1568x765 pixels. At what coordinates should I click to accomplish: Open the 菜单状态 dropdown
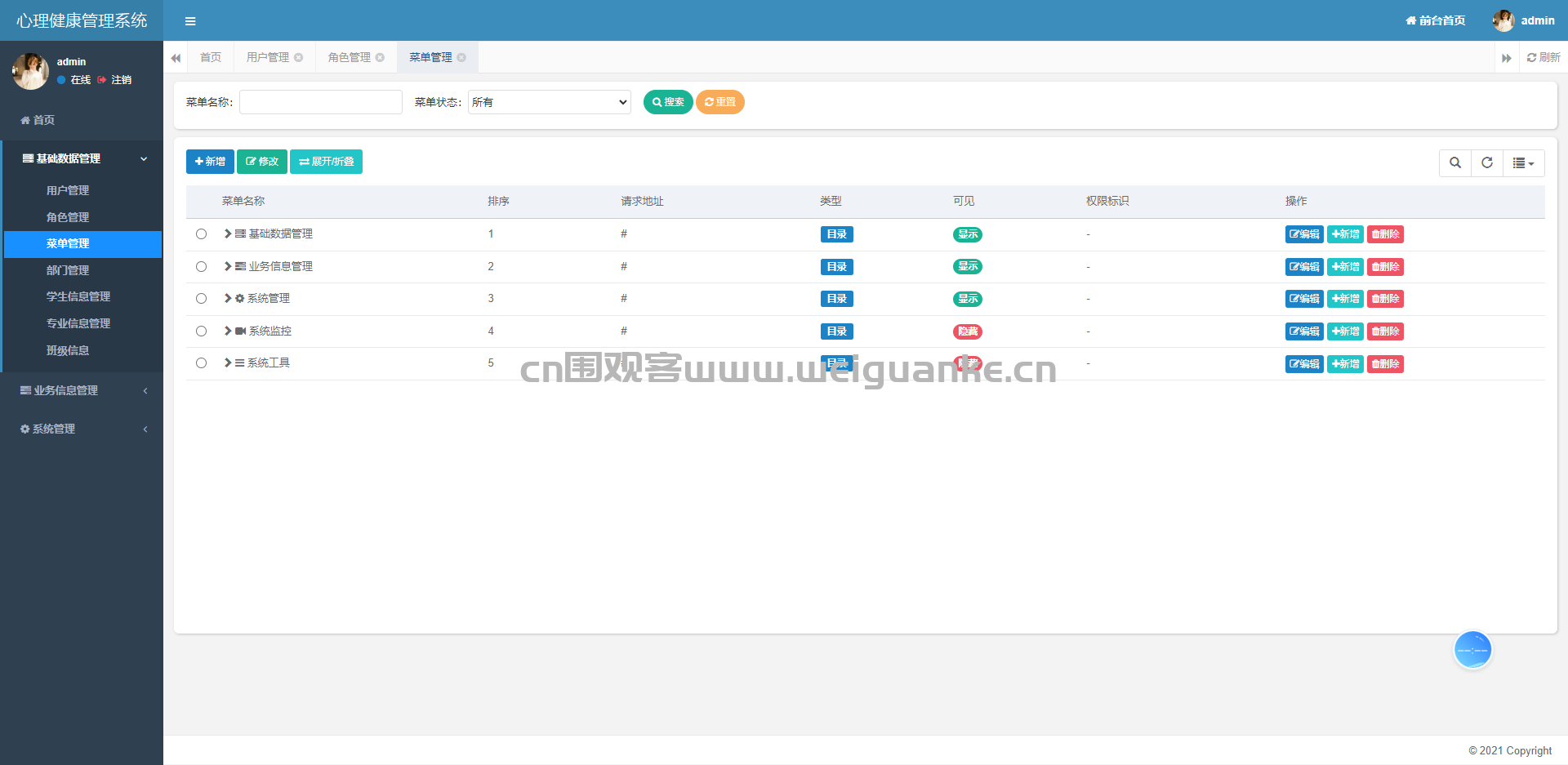point(550,102)
